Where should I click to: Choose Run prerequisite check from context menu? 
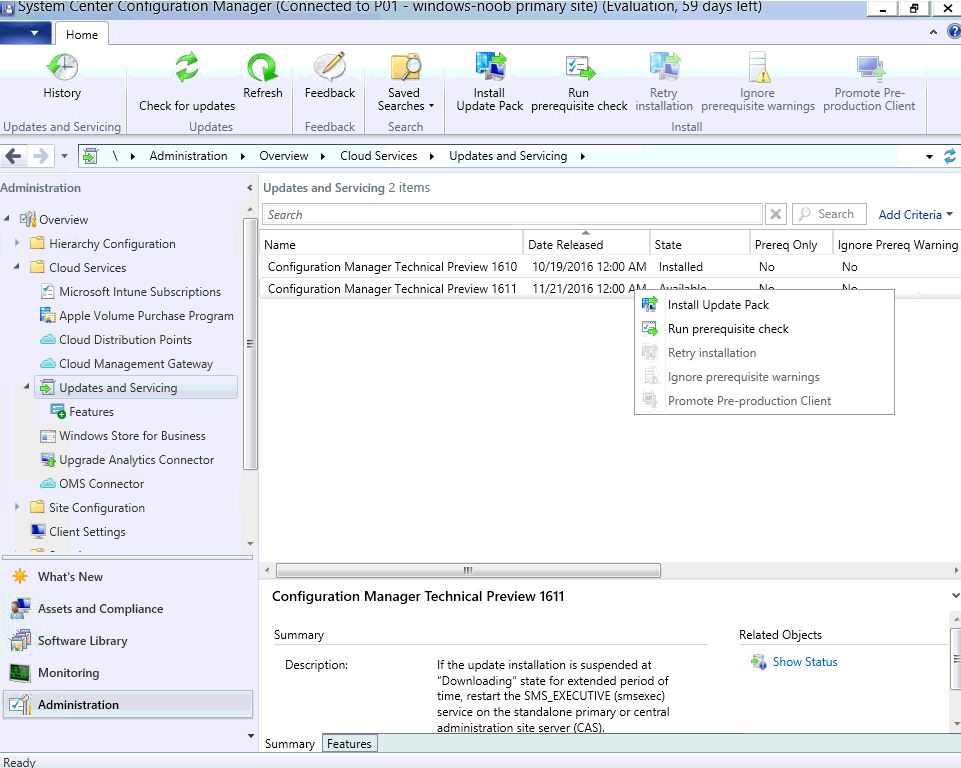click(764, 329)
